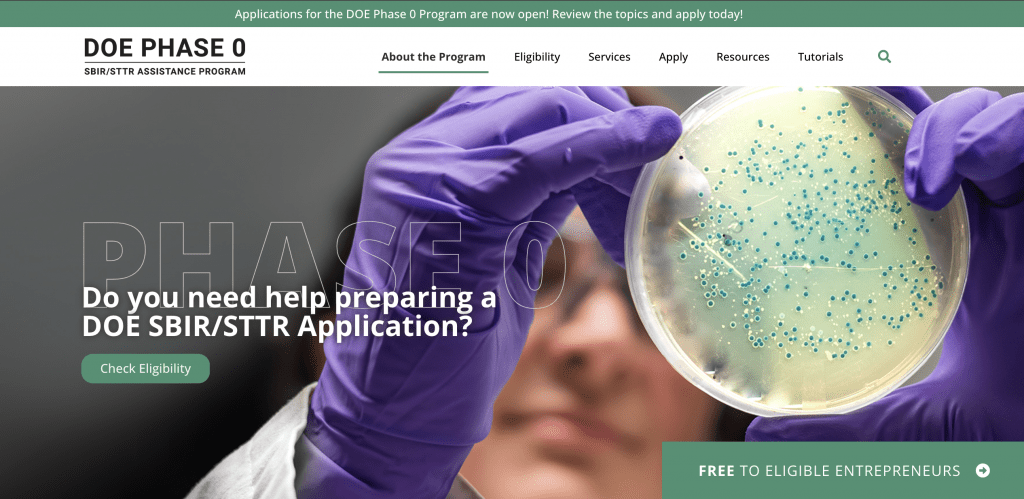Screen dimensions: 1024x499
Task: Click the Check Eligibility button
Action: [x=146, y=368]
